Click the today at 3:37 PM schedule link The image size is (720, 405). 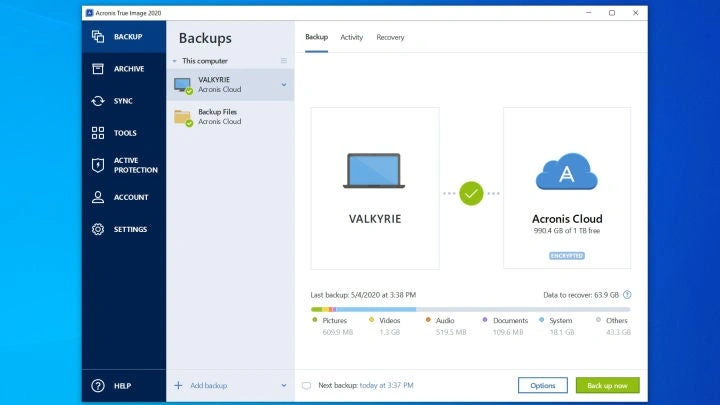387,385
